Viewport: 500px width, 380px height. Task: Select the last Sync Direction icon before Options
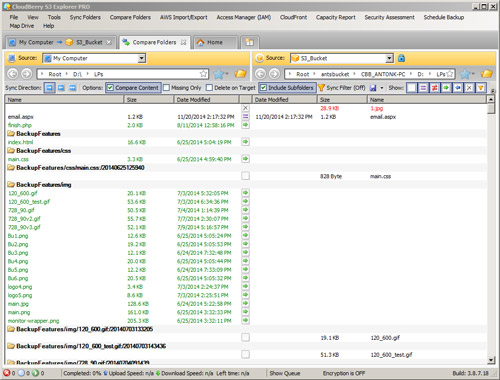72,88
